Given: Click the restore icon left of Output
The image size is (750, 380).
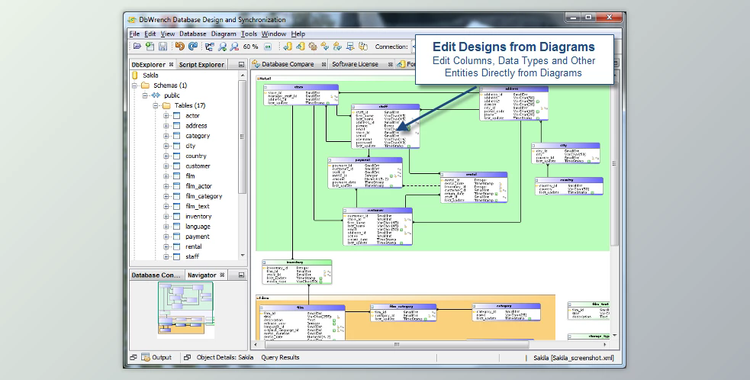Looking at the screenshot, I should (133, 358).
